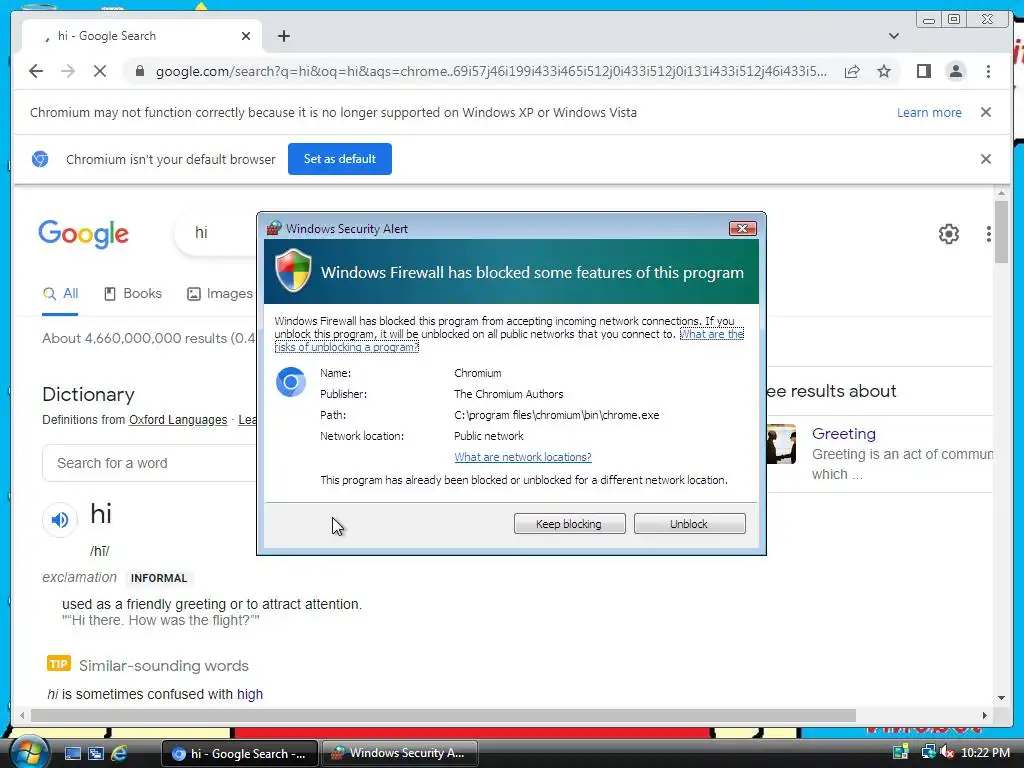The height and width of the screenshot is (768, 1024).
Task: Click the 'Public network' value
Action: point(488,436)
